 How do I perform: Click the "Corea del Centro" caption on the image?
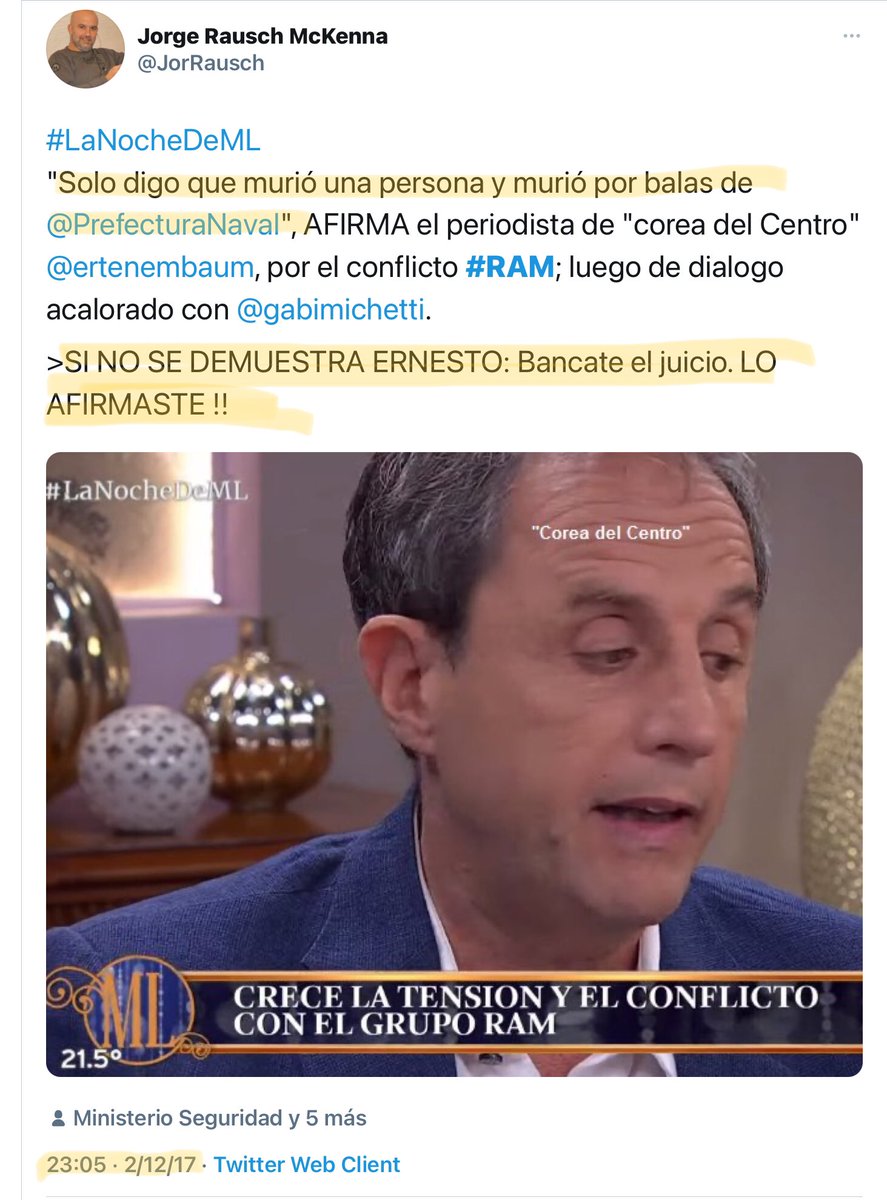point(611,533)
